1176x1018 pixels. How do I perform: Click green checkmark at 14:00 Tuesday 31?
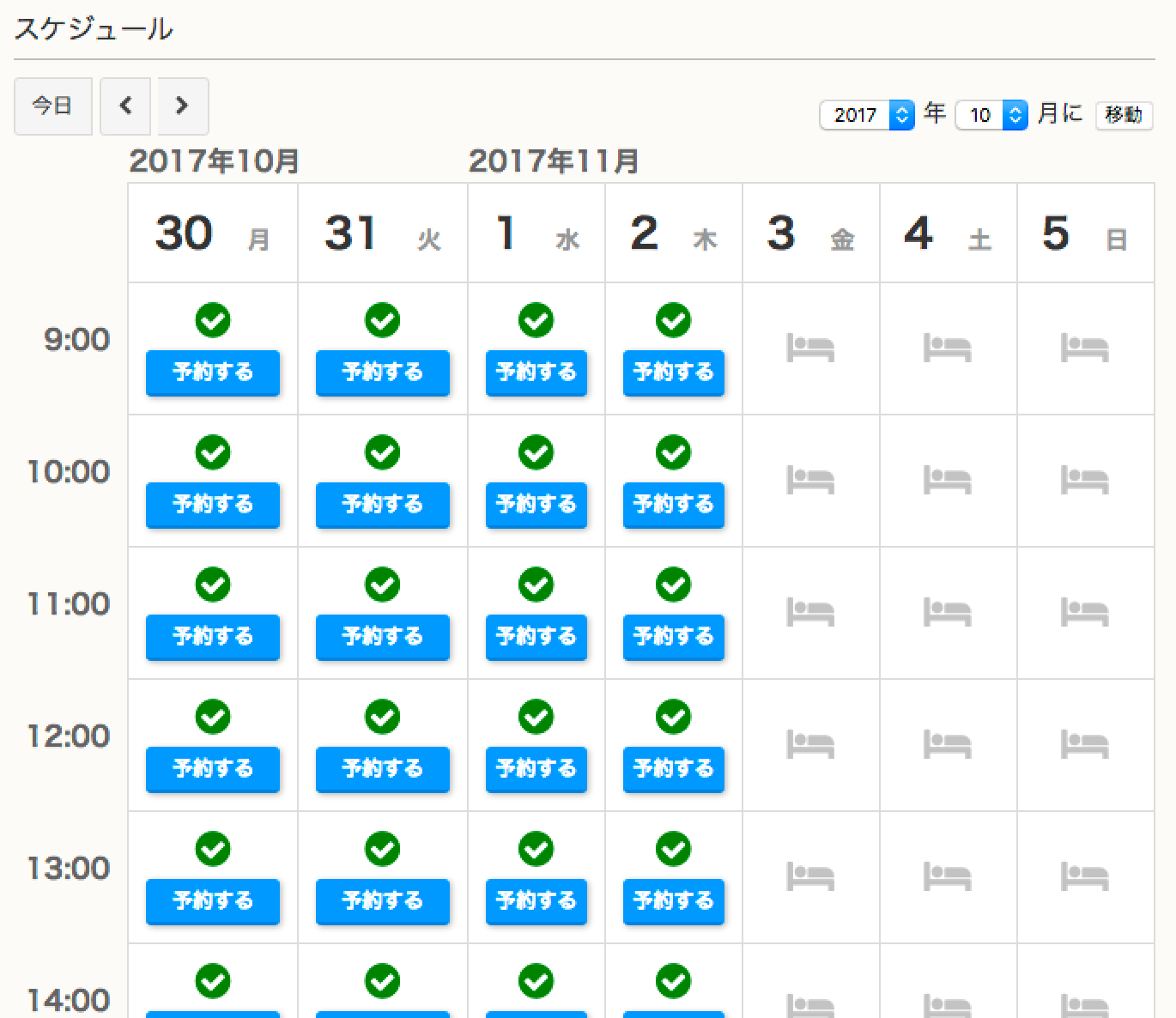(383, 981)
